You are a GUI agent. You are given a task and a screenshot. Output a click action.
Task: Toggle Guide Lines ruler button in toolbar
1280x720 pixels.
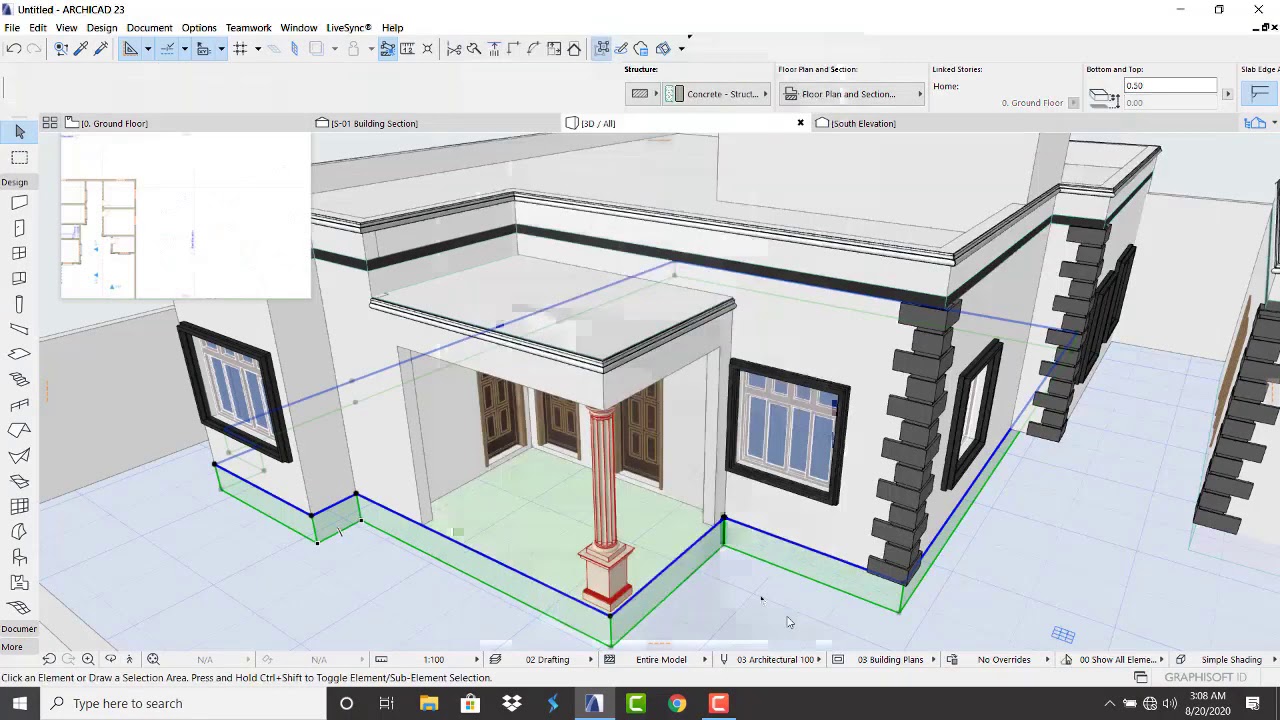[131, 48]
